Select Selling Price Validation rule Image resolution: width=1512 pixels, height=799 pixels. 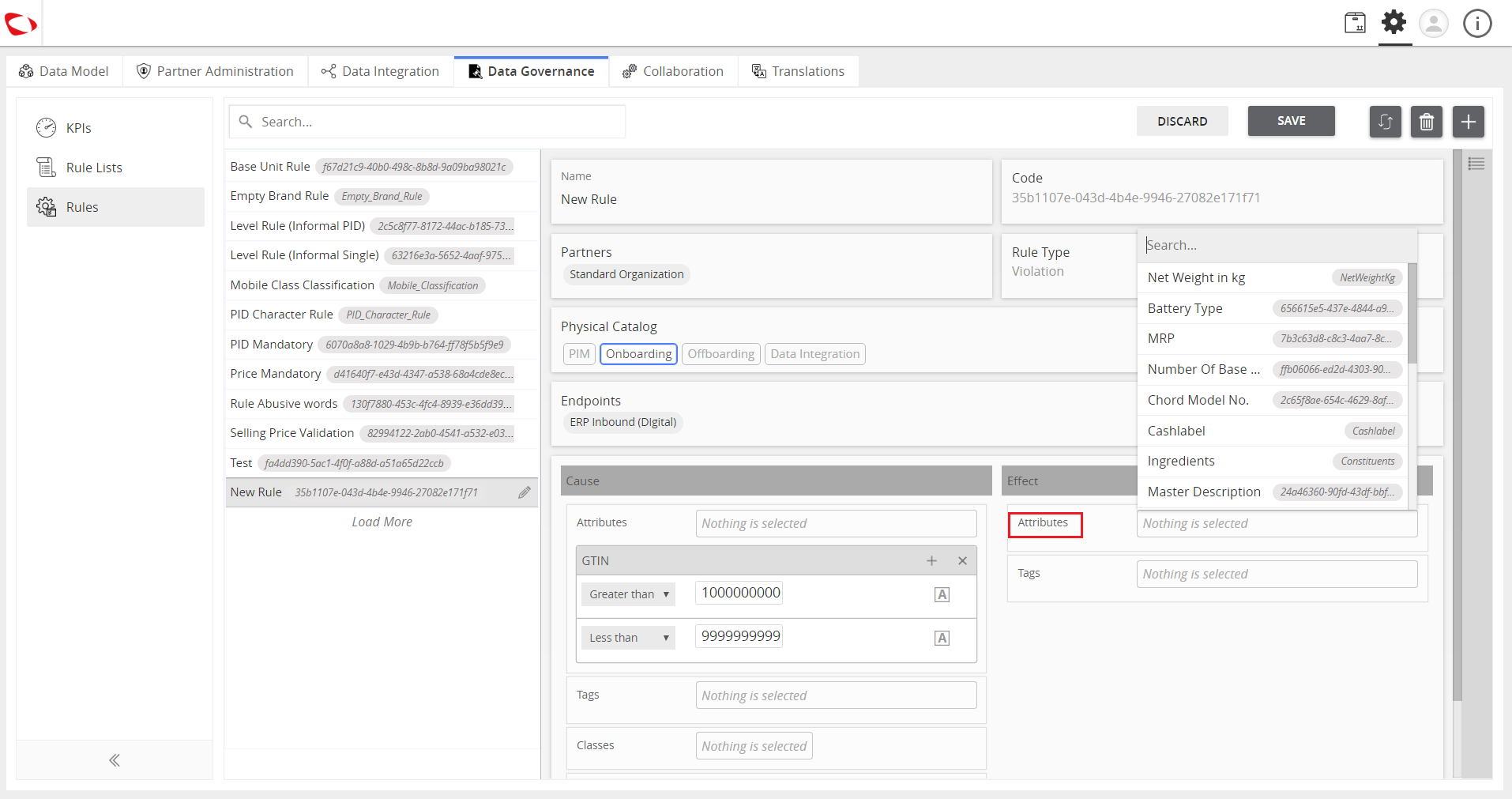point(382,433)
